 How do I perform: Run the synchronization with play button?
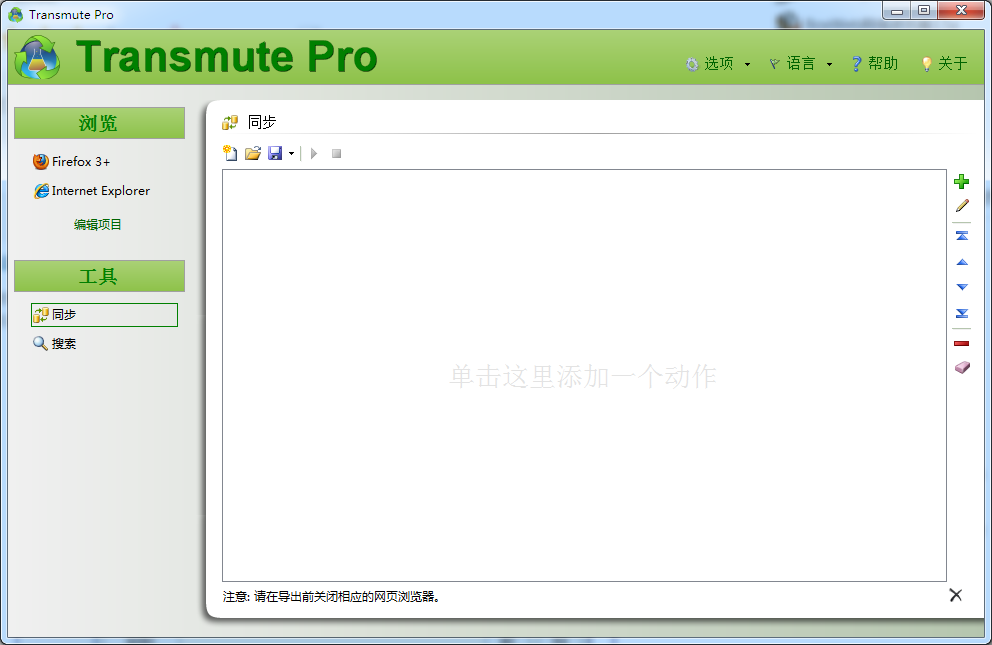click(314, 153)
